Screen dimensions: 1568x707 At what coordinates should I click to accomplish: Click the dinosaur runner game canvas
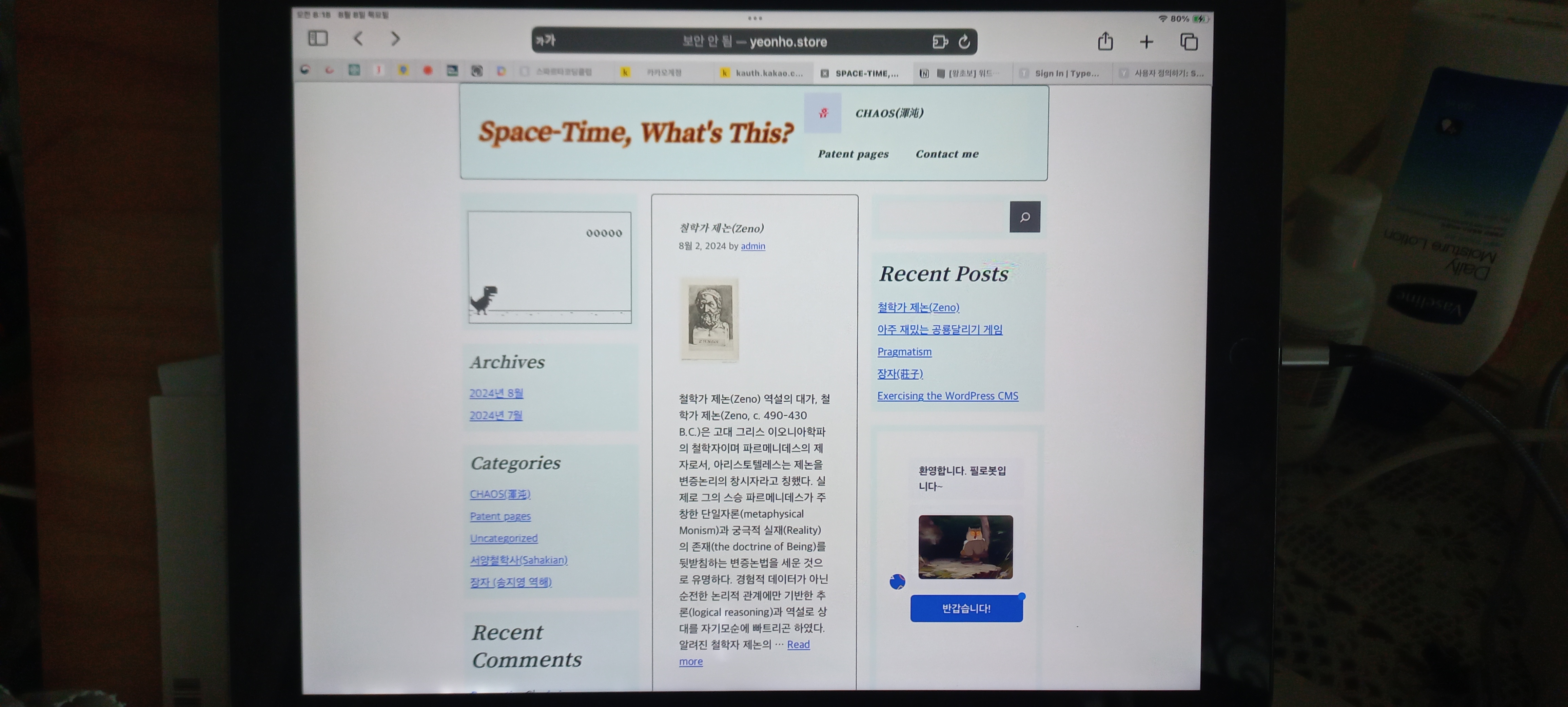550,267
